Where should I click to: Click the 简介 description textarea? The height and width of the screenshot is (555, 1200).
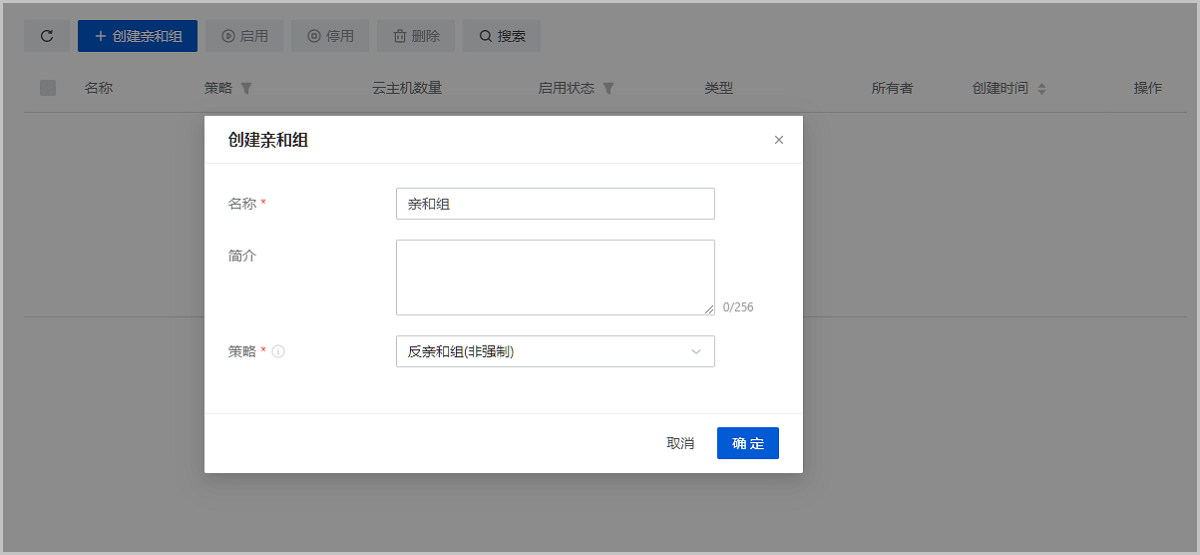(x=555, y=277)
